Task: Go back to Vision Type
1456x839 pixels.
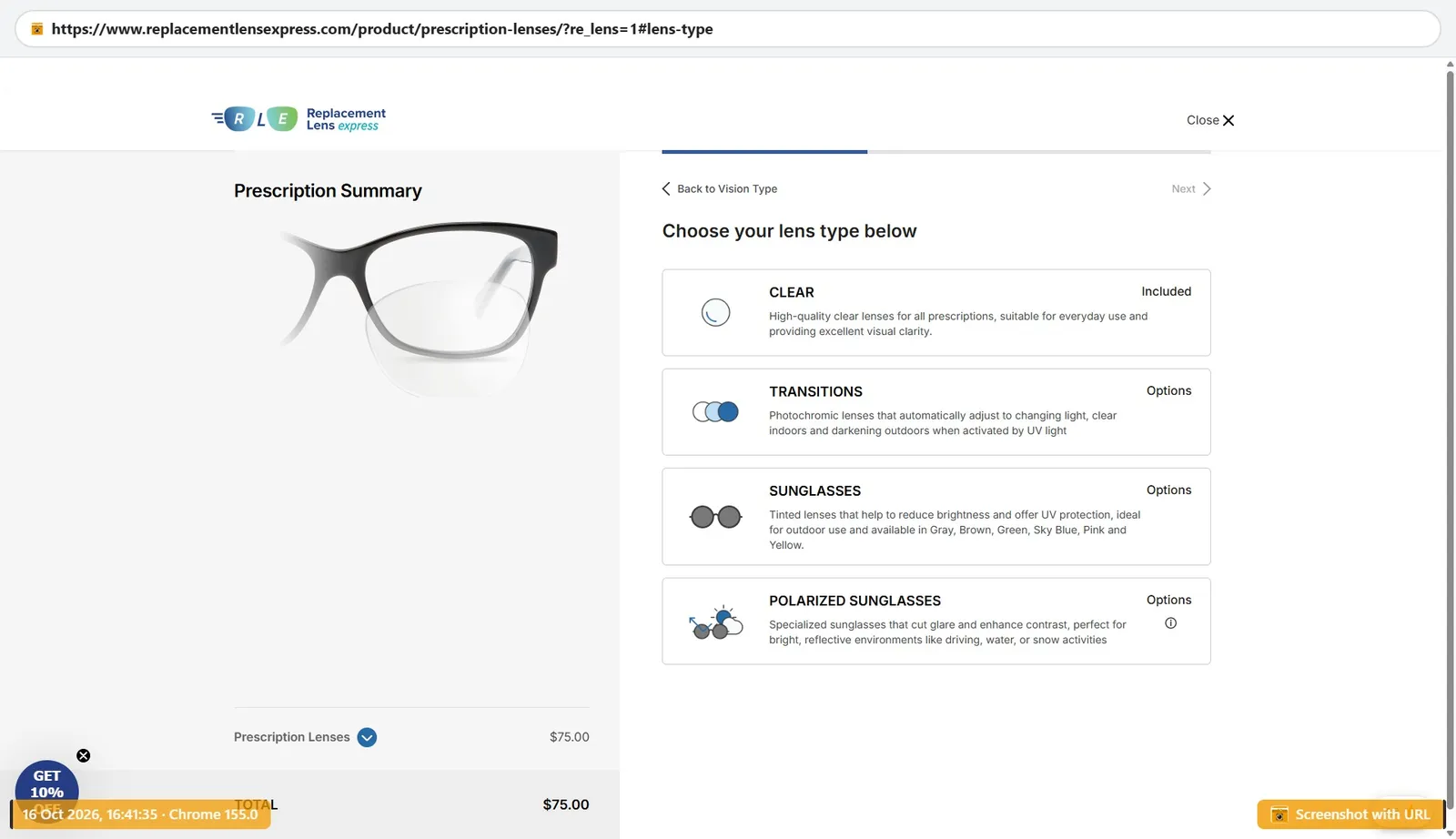Action: coord(719,188)
